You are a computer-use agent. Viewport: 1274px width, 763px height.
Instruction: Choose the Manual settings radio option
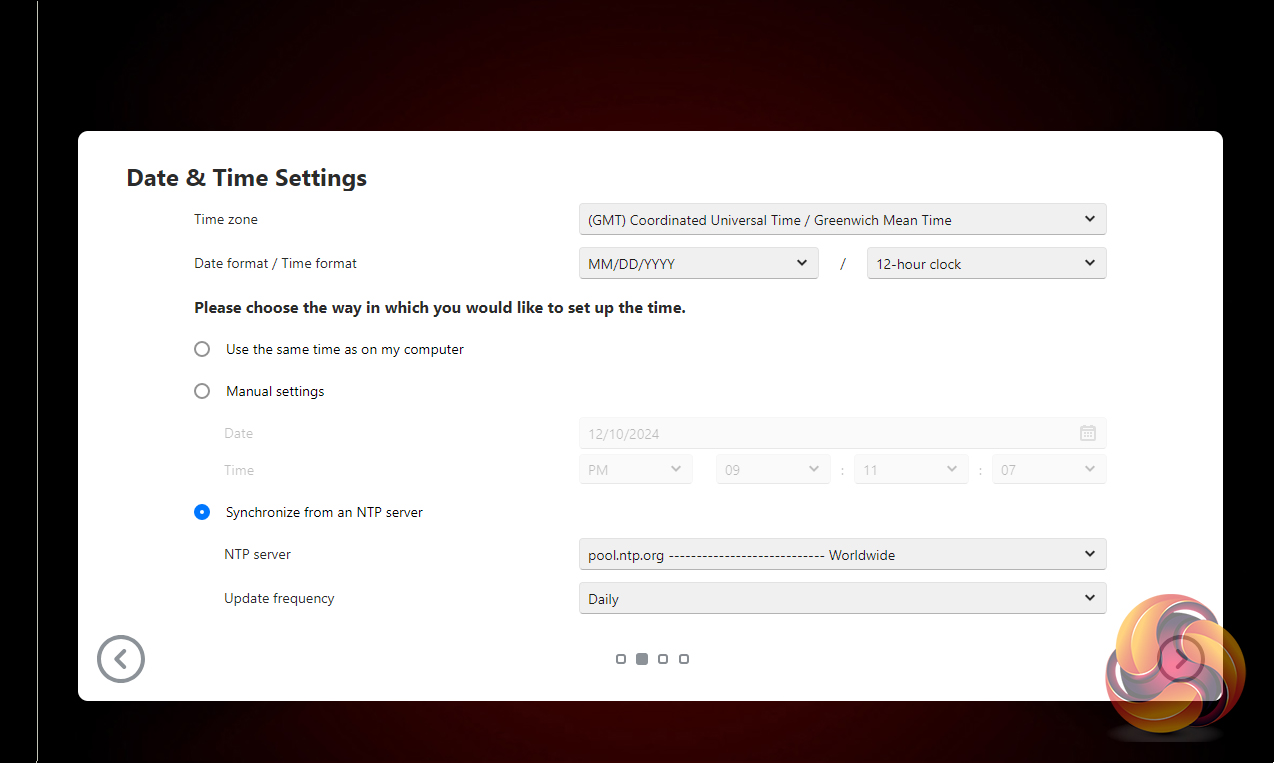202,391
